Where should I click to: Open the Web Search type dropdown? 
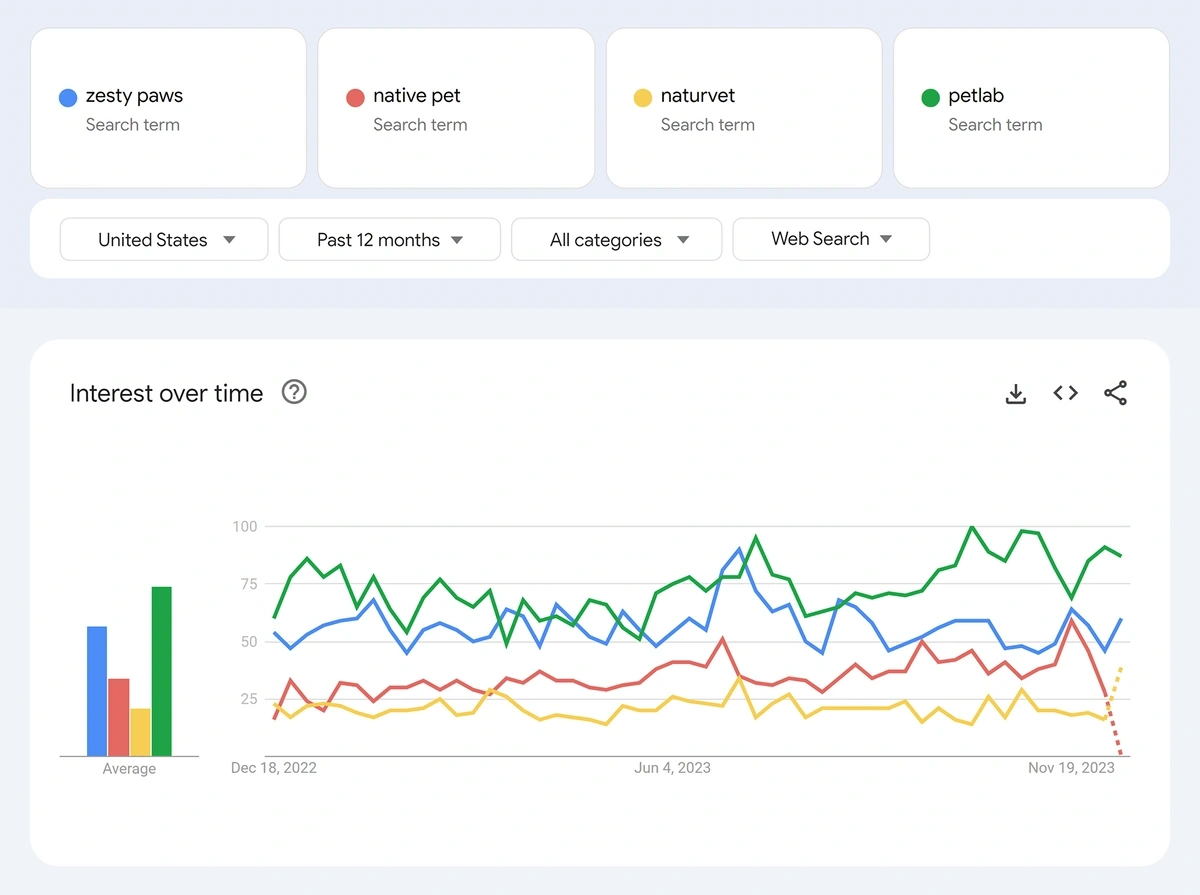pyautogui.click(x=831, y=239)
